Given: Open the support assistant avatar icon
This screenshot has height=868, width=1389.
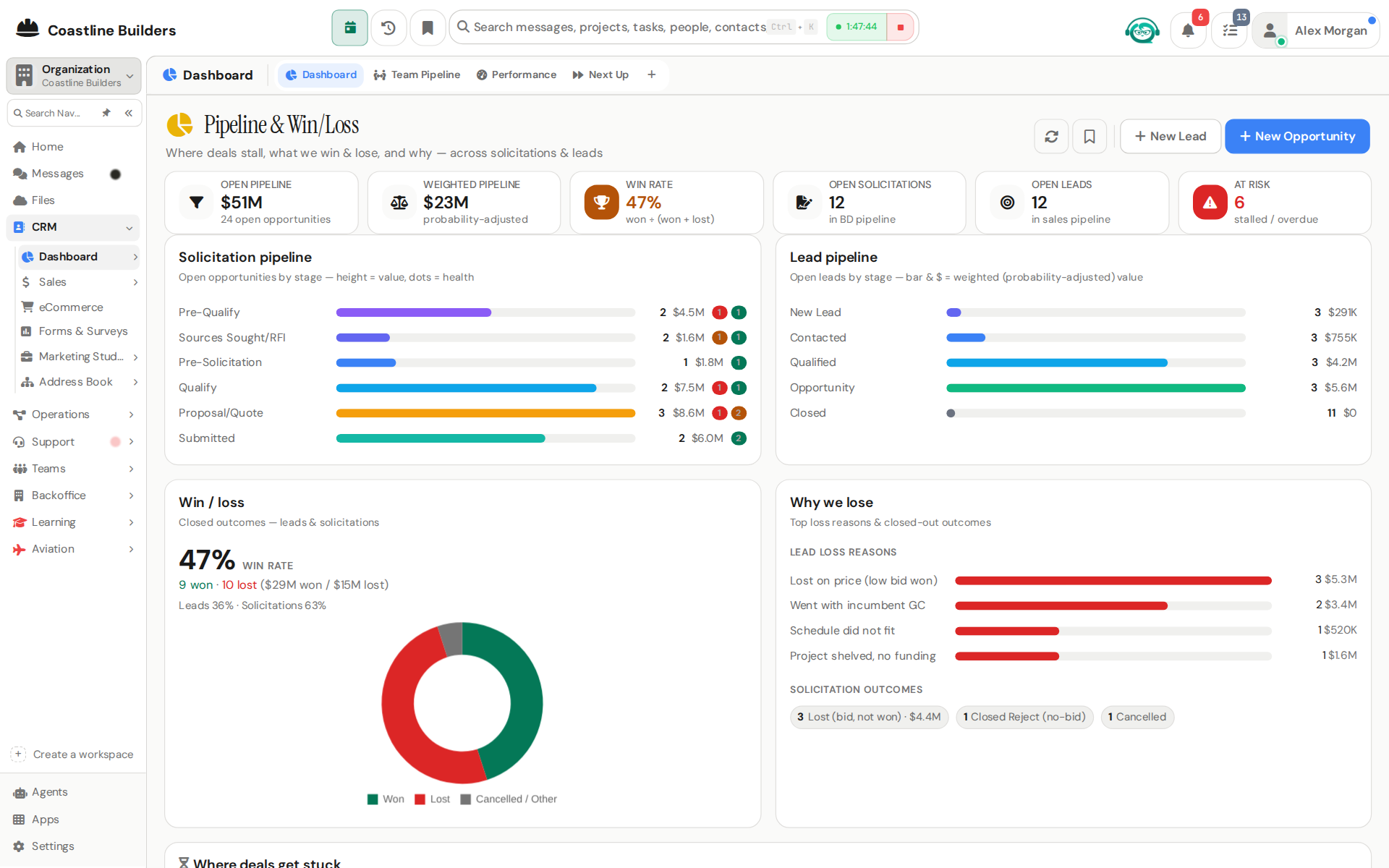Looking at the screenshot, I should 1142,30.
